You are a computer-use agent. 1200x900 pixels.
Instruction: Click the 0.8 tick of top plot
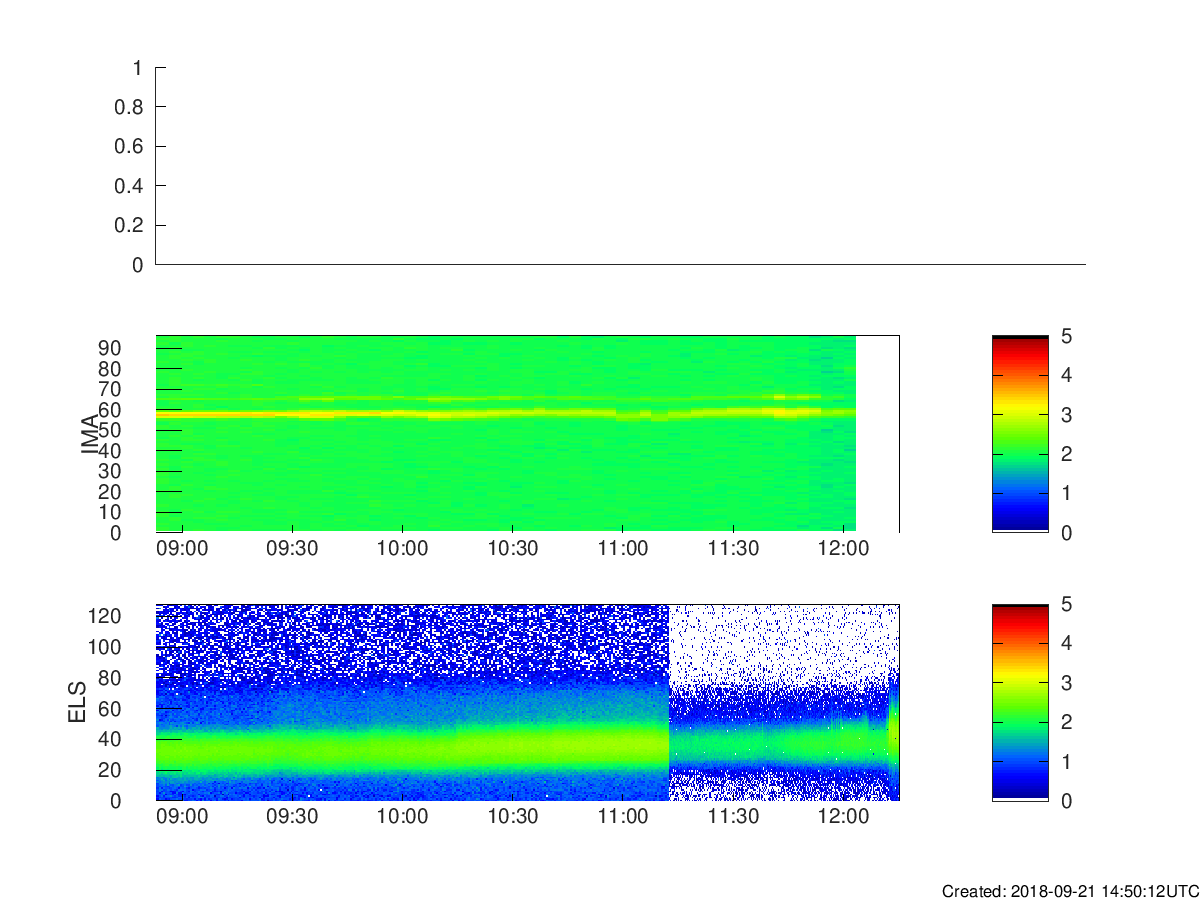(x=131, y=107)
